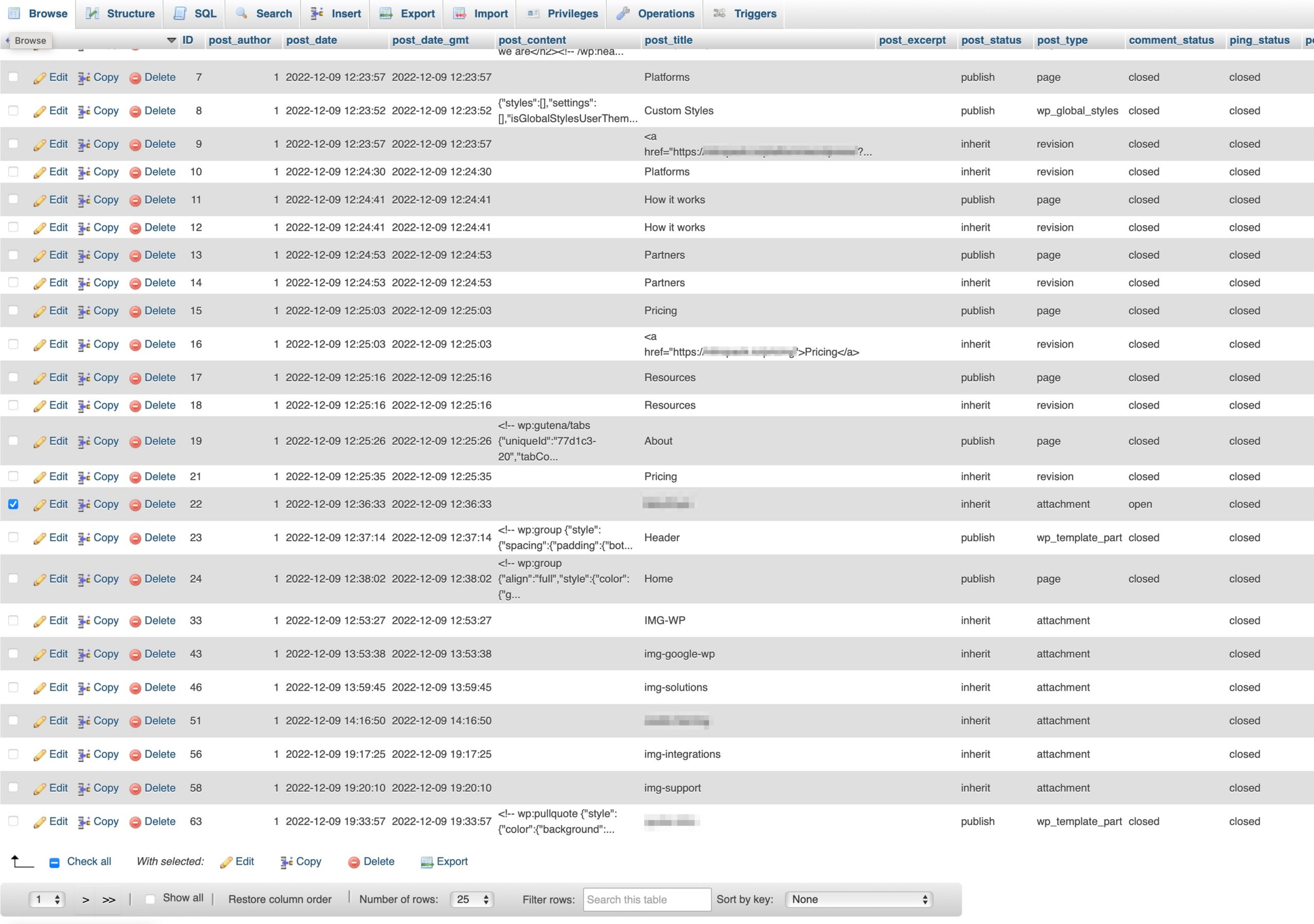This screenshot has height=924, width=1314.
Task: Click bottom With selected red Delete icon
Action: (x=354, y=862)
